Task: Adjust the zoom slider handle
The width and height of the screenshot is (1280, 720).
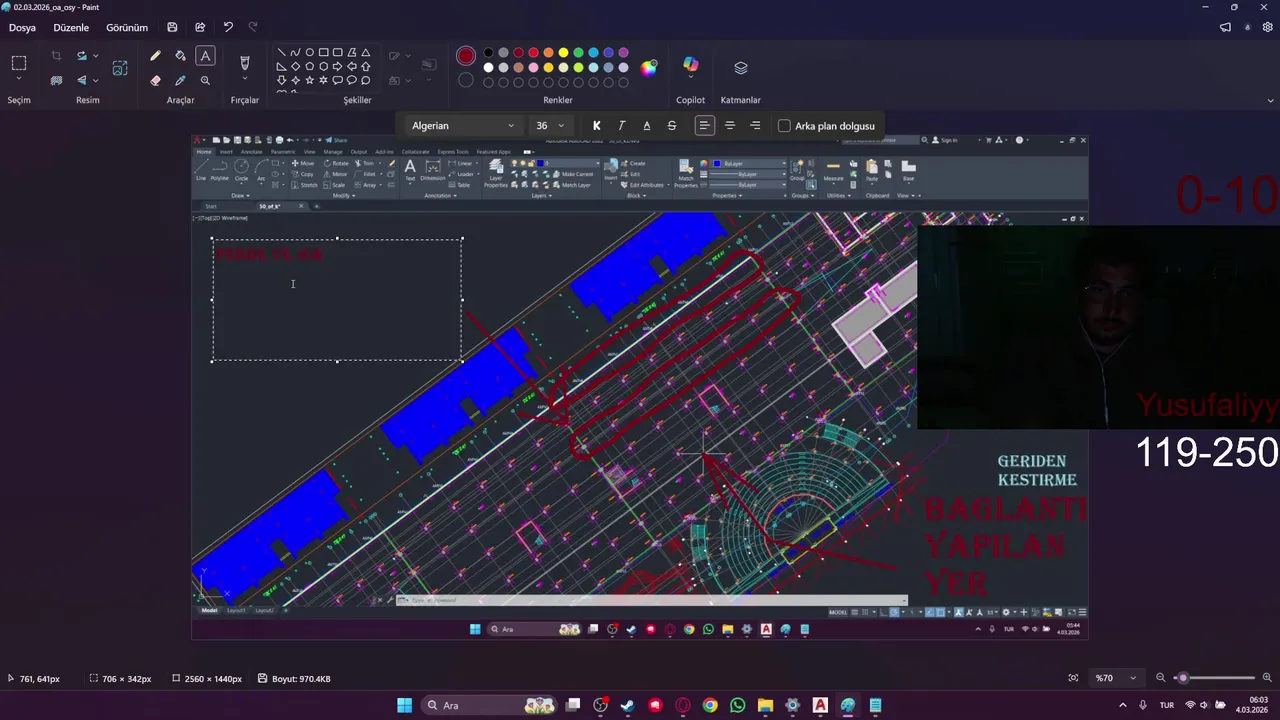Action: 1183,678
